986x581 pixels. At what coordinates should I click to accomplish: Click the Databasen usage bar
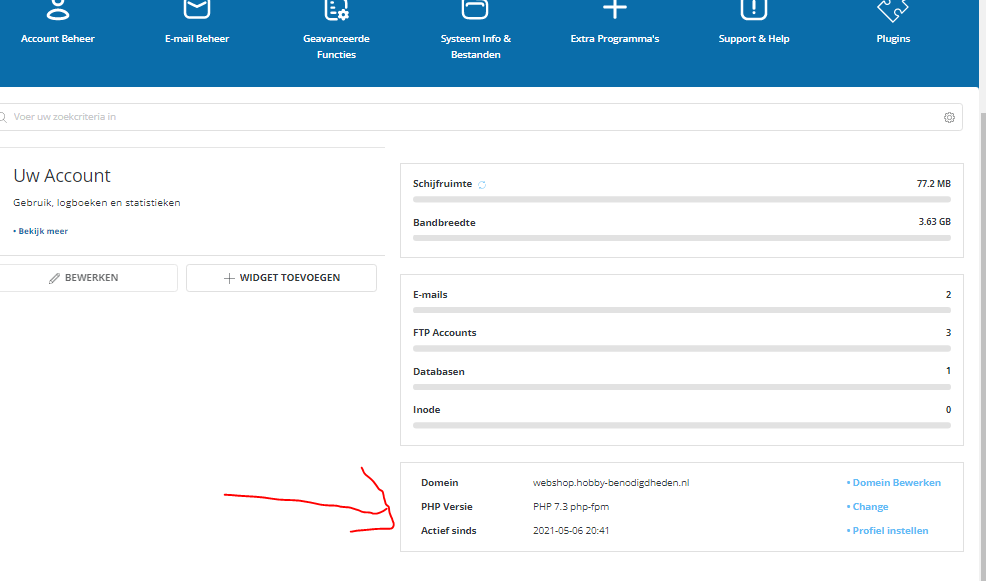click(x=682, y=387)
